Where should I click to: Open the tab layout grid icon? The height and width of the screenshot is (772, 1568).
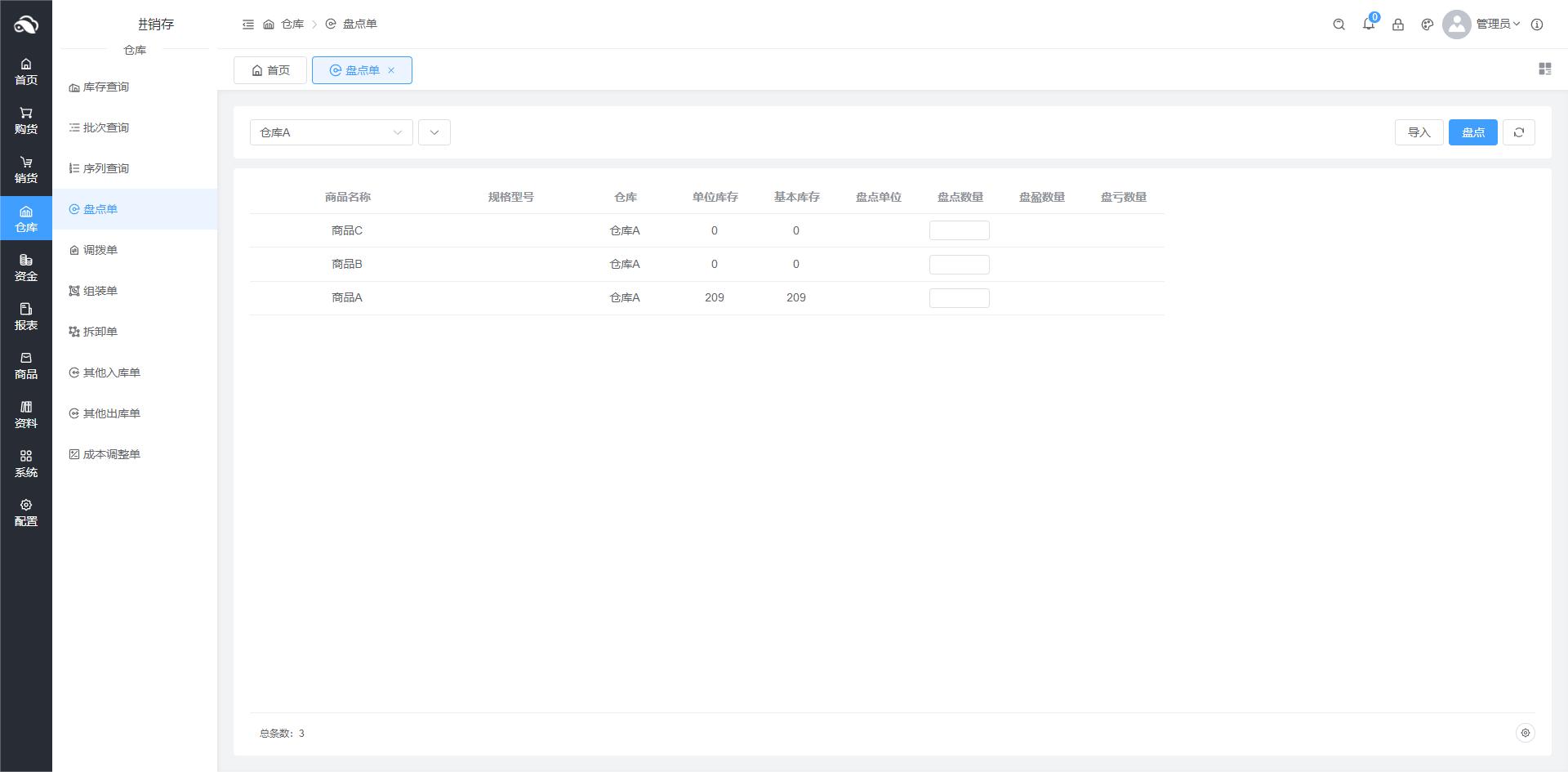click(1544, 69)
